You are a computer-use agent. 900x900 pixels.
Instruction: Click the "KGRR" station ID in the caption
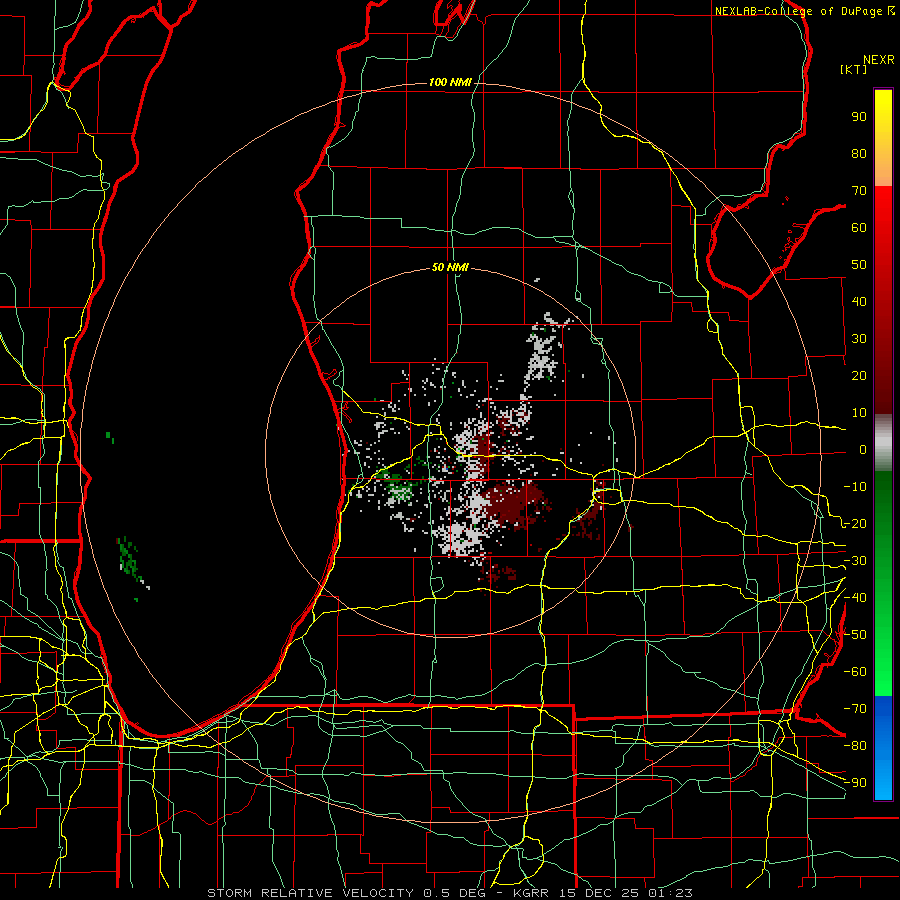tap(530, 893)
